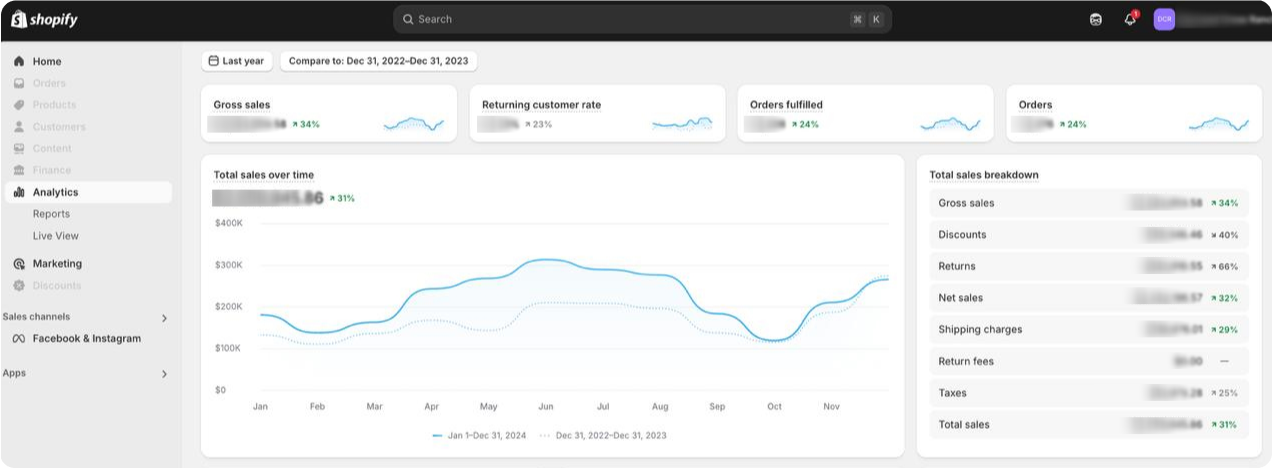Select Live View in the sidebar
Image resolution: width=1272 pixels, height=468 pixels.
tap(55, 236)
